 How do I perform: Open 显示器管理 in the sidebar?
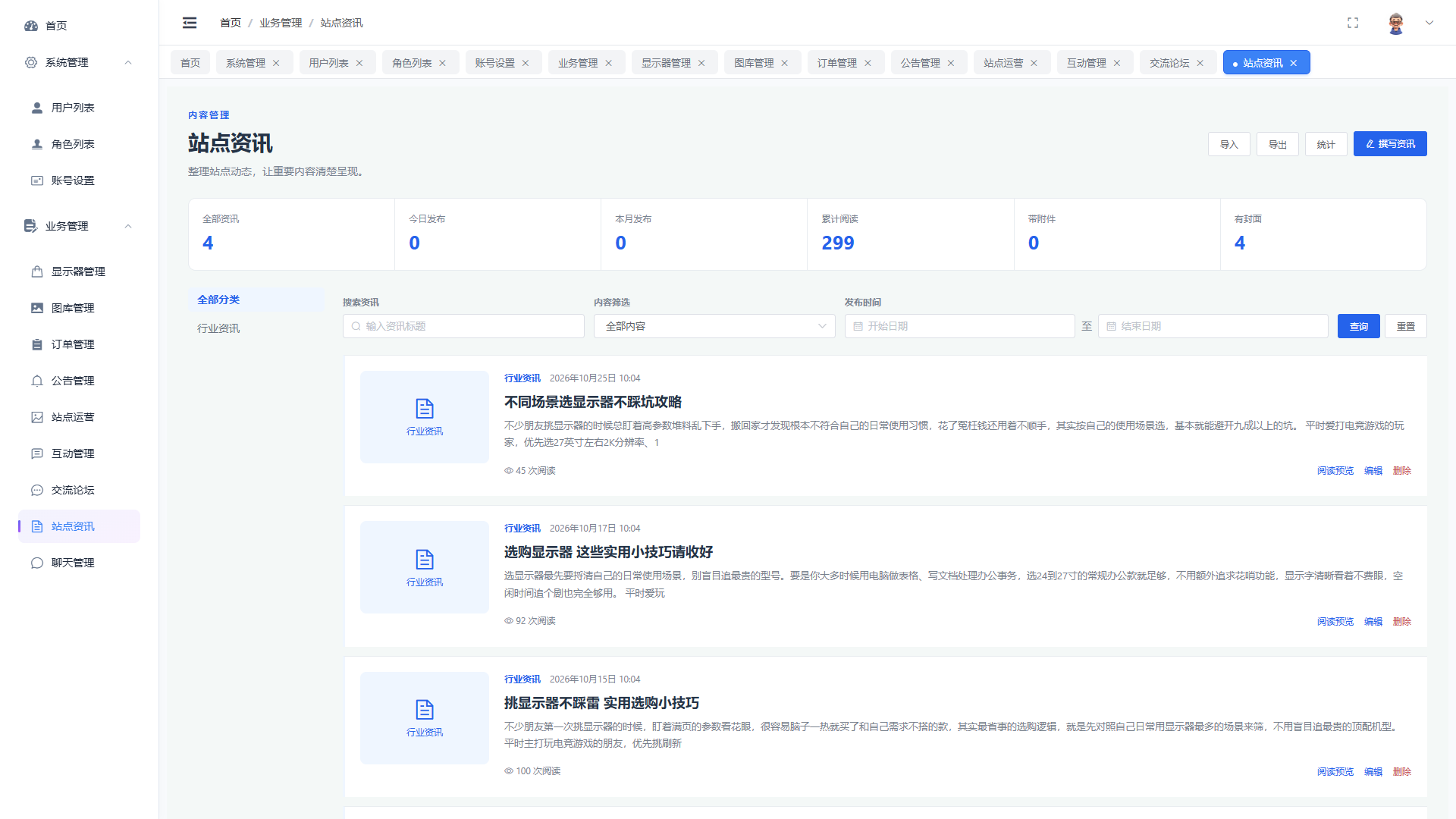click(79, 271)
